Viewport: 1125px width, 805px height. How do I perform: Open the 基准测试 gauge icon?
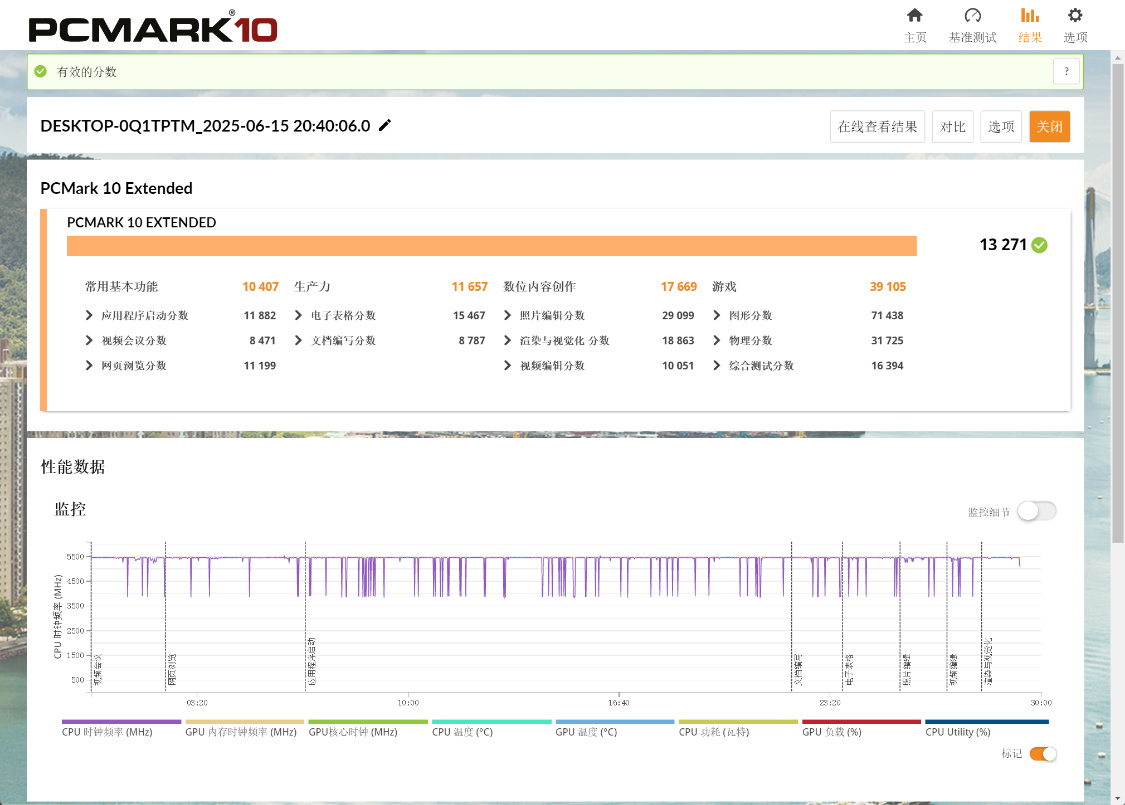point(972,16)
